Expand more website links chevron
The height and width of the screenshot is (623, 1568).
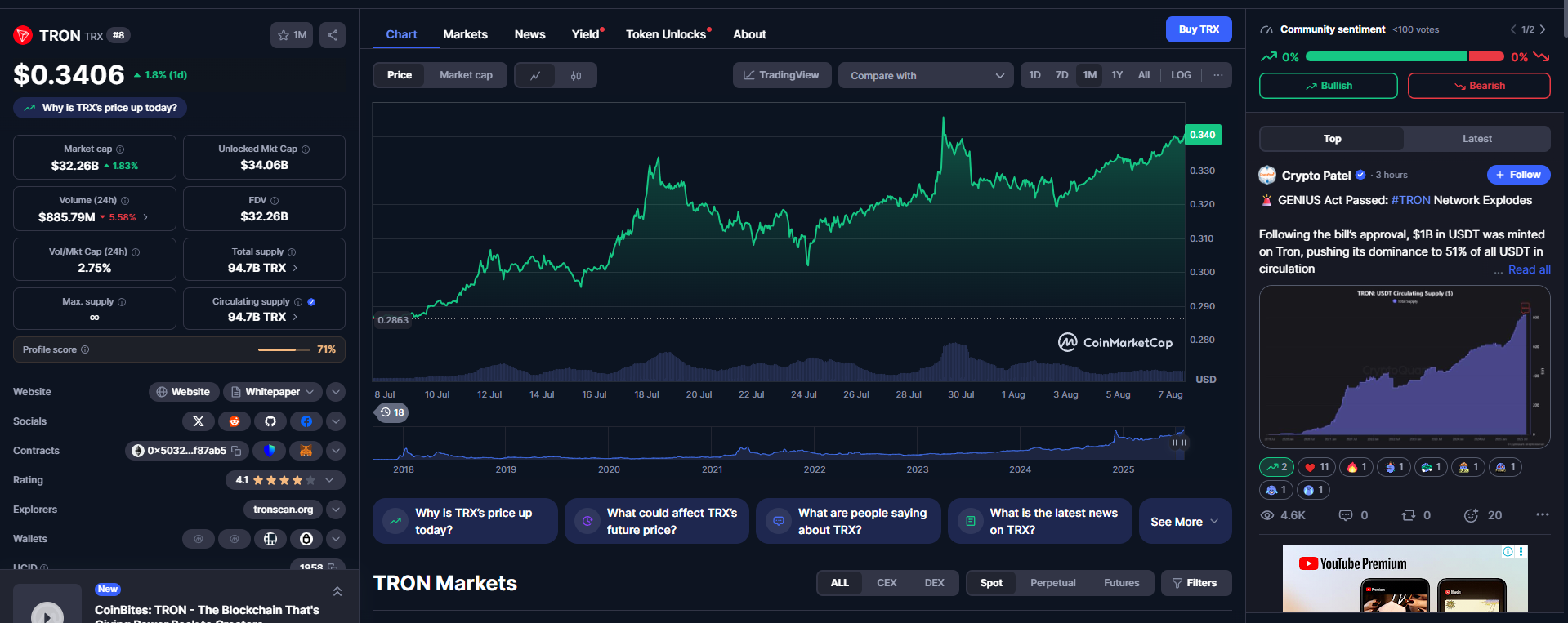pyautogui.click(x=336, y=392)
